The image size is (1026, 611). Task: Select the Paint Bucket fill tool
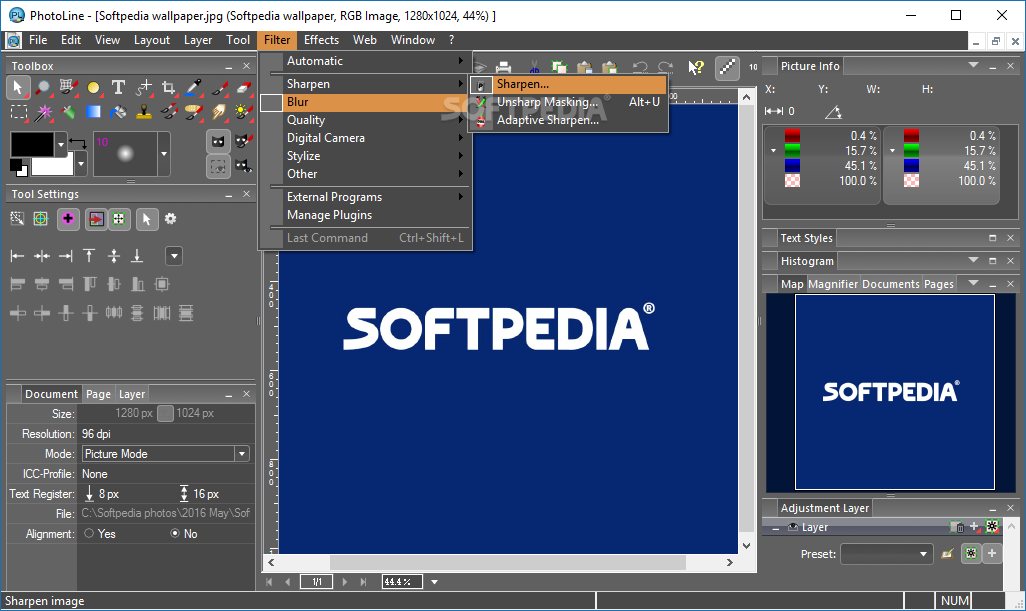pos(118,113)
